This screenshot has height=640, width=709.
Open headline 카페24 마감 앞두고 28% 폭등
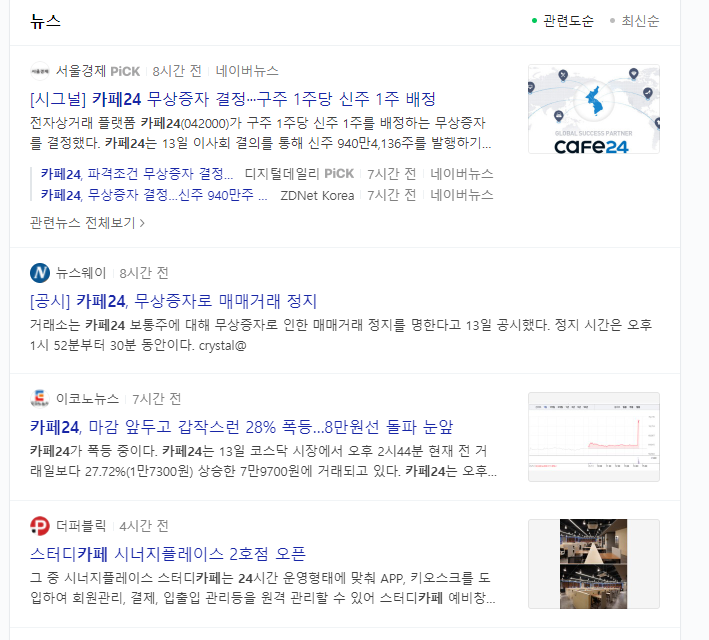(x=241, y=427)
